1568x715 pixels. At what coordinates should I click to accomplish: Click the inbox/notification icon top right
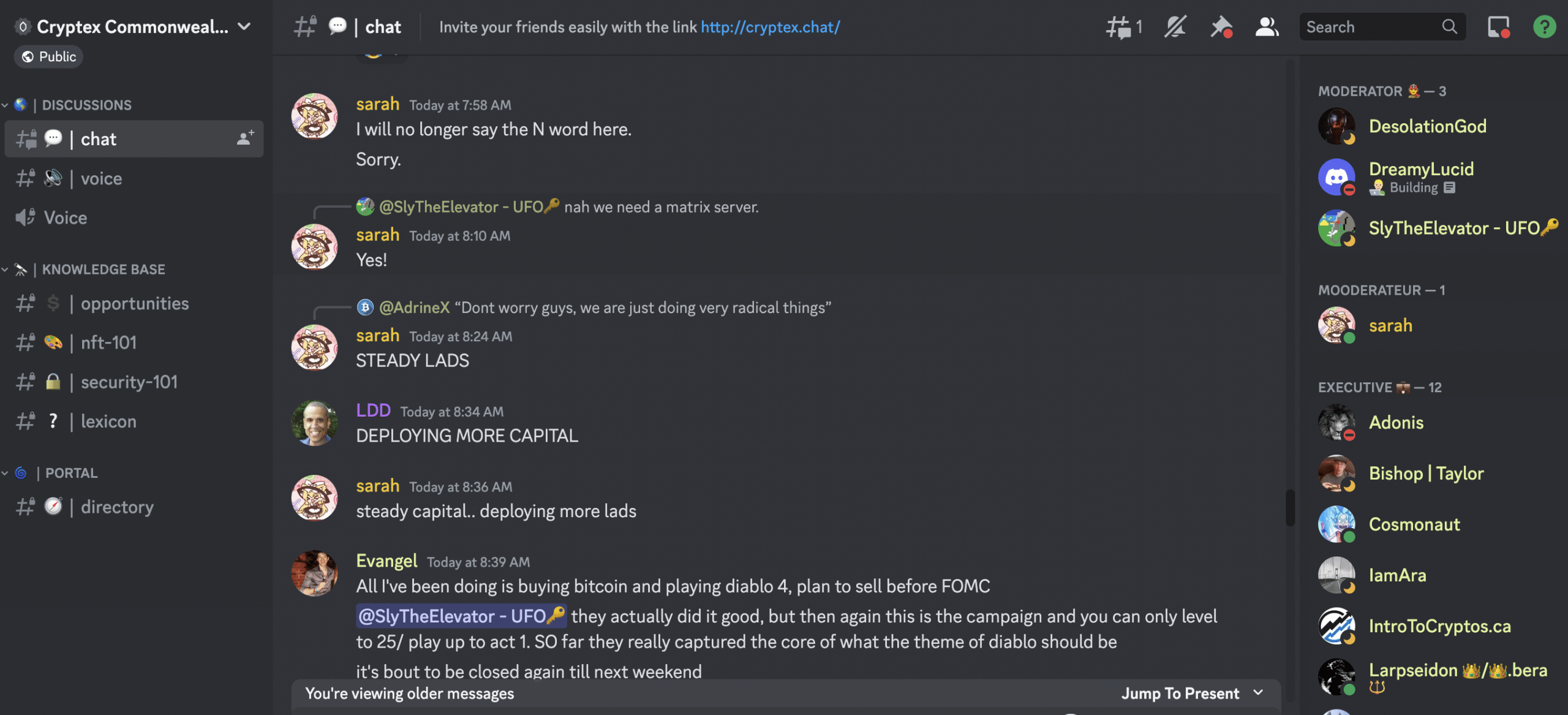1497,26
